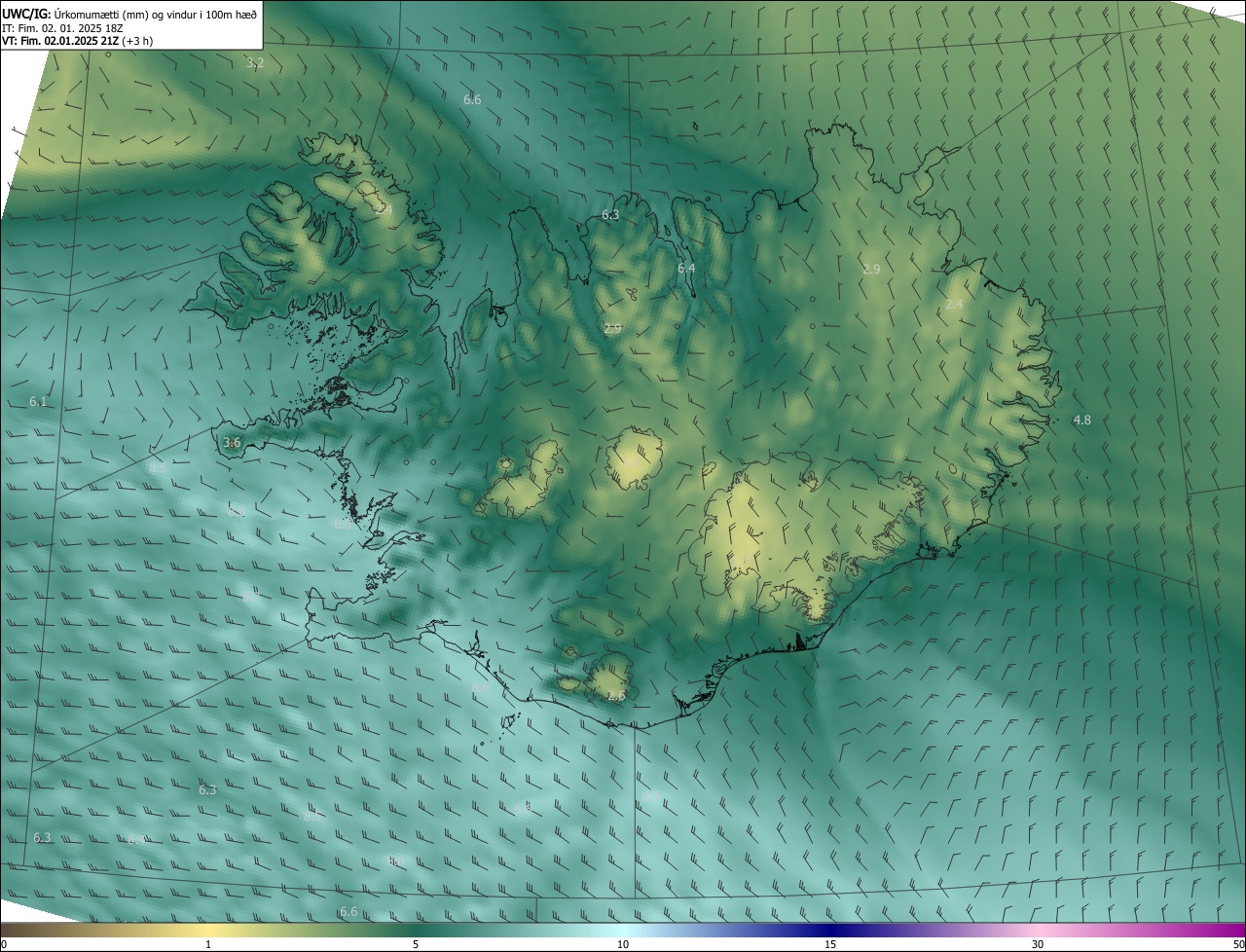Click the 6.1 value label on the map
The height and width of the screenshot is (952, 1246).
click(x=38, y=401)
